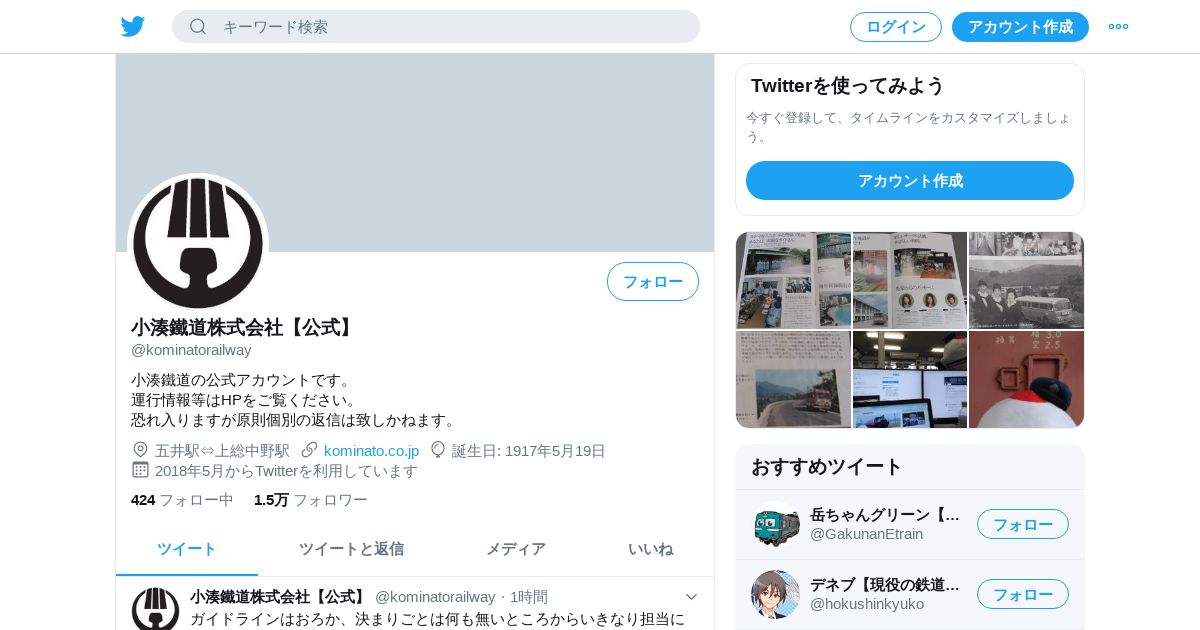Click the Twitter bird logo

(133, 27)
